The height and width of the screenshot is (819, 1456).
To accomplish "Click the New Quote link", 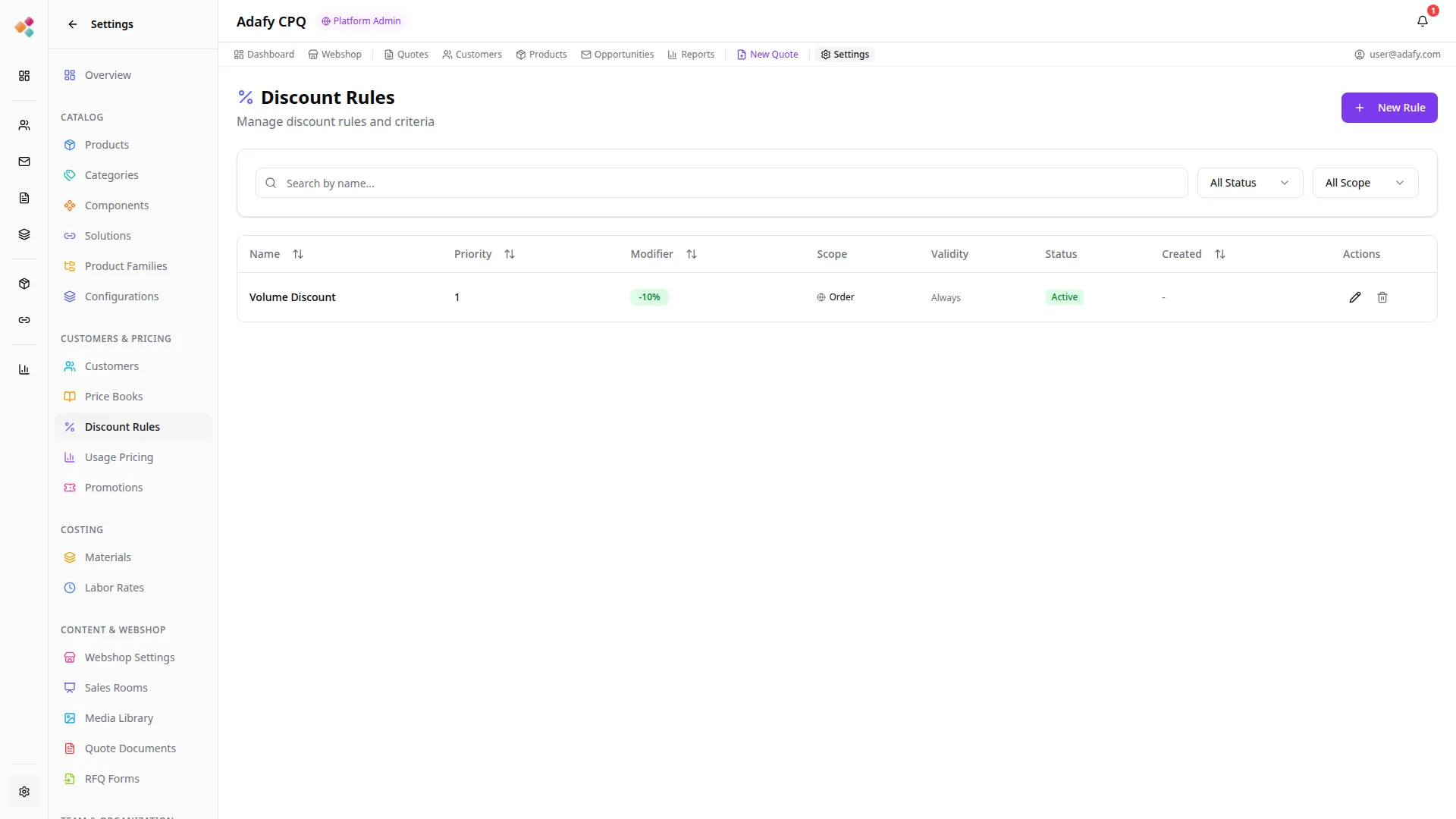I will [x=767, y=55].
